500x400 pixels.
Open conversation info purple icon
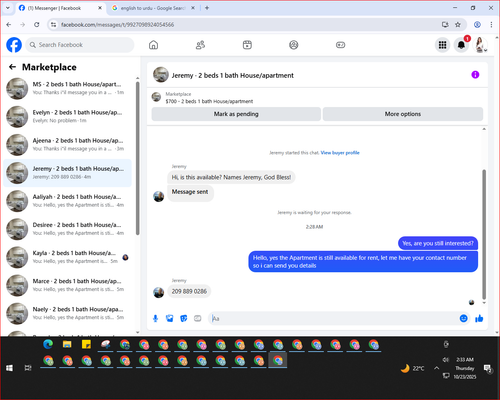point(475,75)
